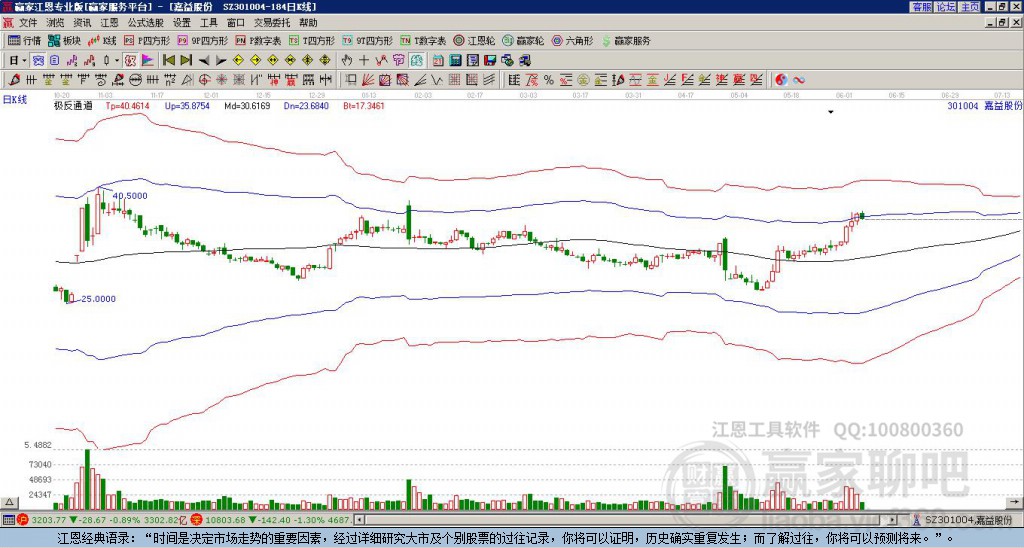
Task: Select the crosshair cursor tool
Action: 364,60
